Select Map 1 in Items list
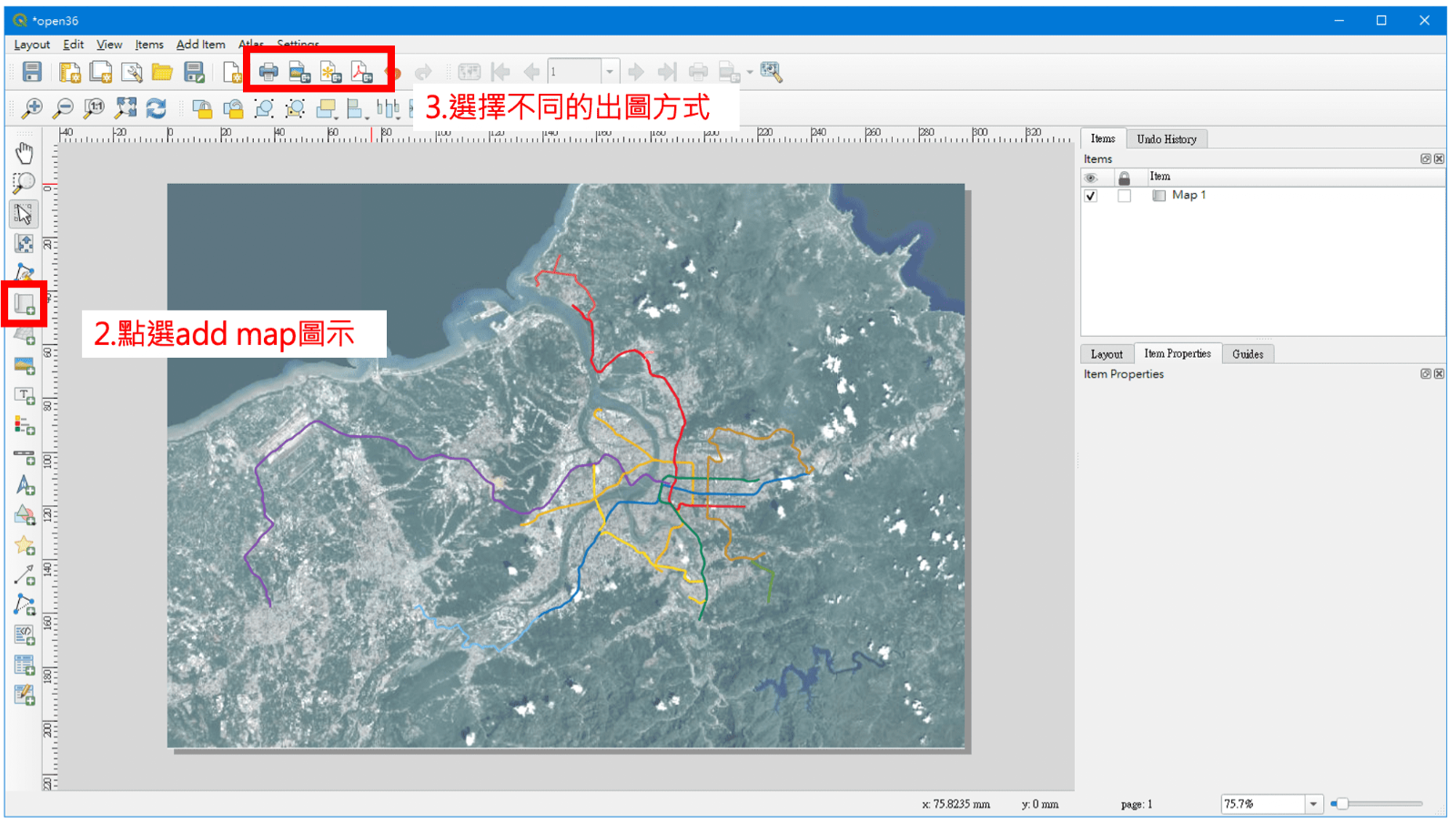Screen dimensions: 1456x823 tap(1188, 195)
